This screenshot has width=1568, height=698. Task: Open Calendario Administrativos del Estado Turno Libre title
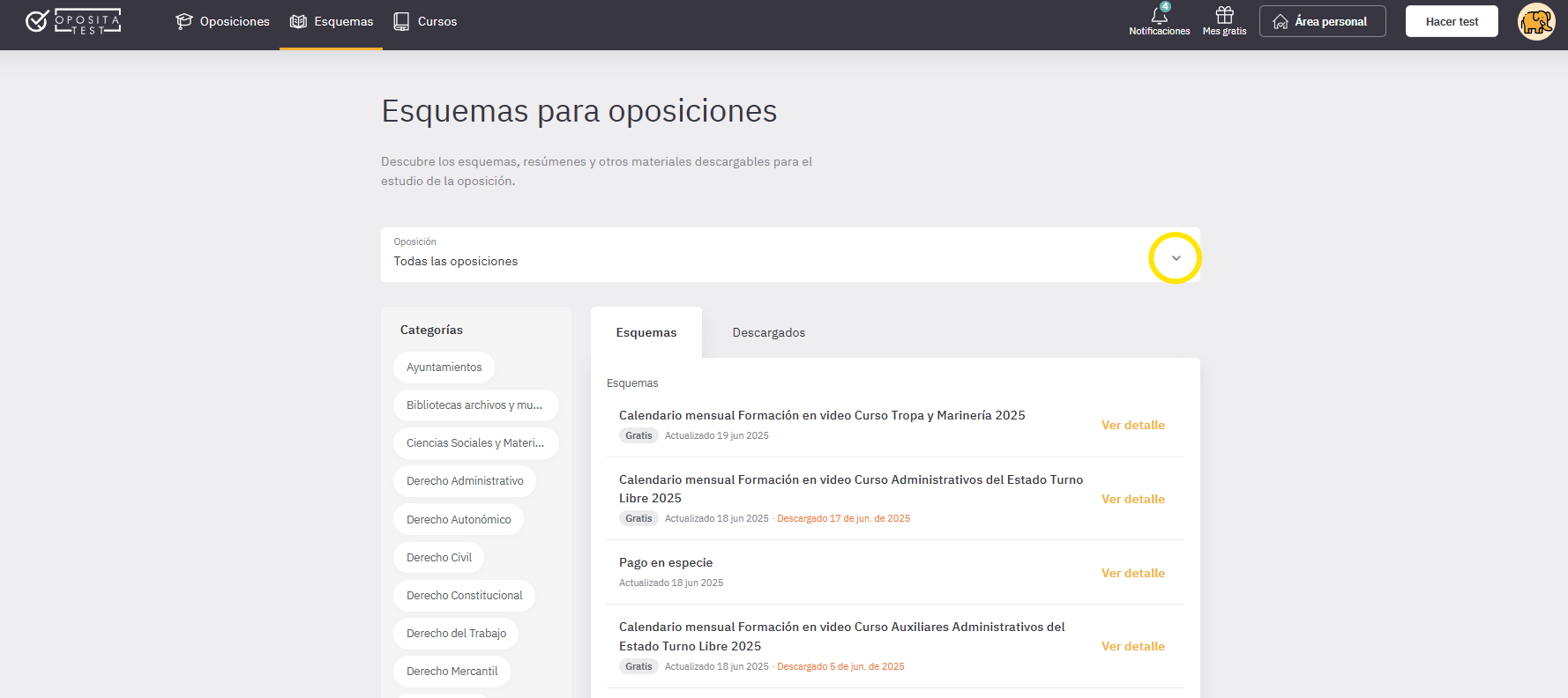click(851, 489)
